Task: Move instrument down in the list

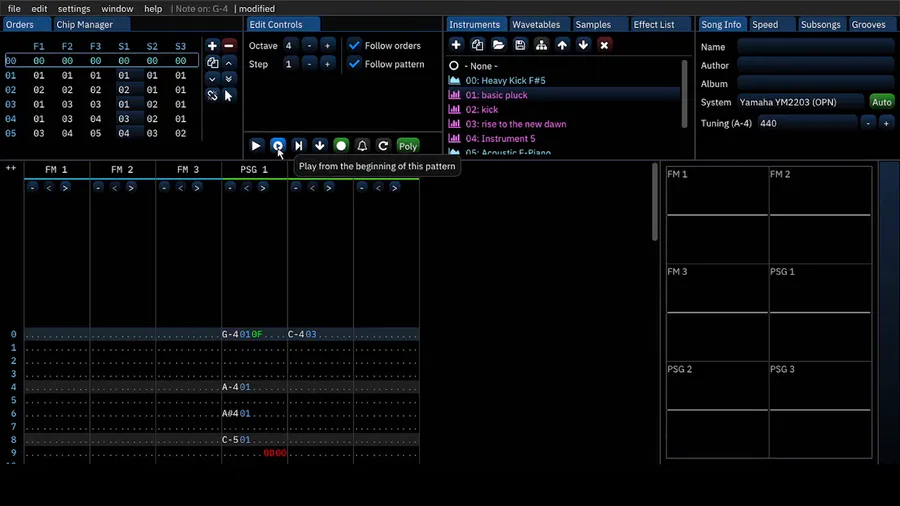Action: 583,45
